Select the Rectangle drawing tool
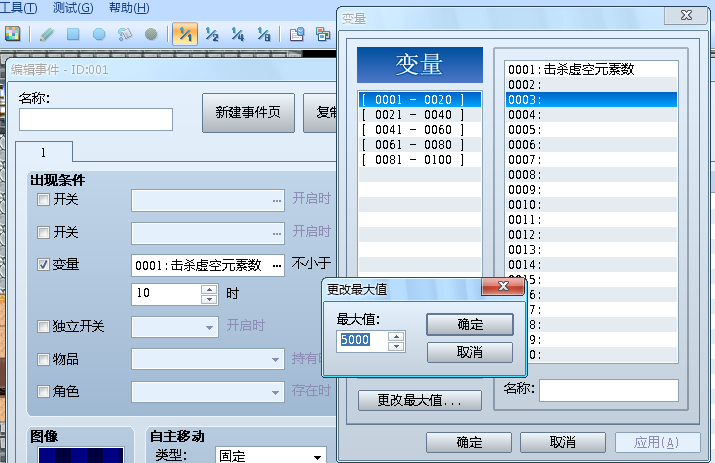Screen dimensions: 715x463 (x=73, y=34)
